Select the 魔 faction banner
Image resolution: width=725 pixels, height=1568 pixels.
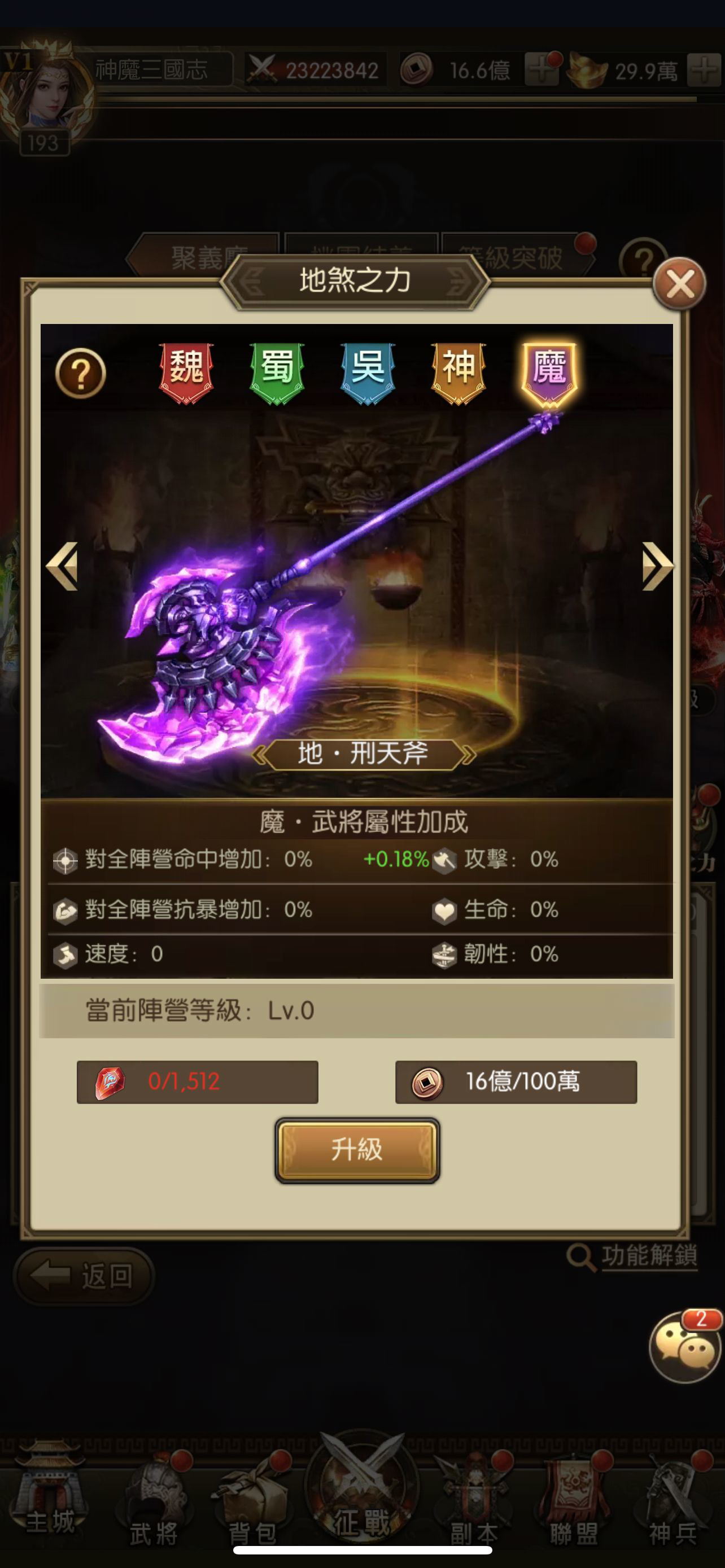click(550, 373)
